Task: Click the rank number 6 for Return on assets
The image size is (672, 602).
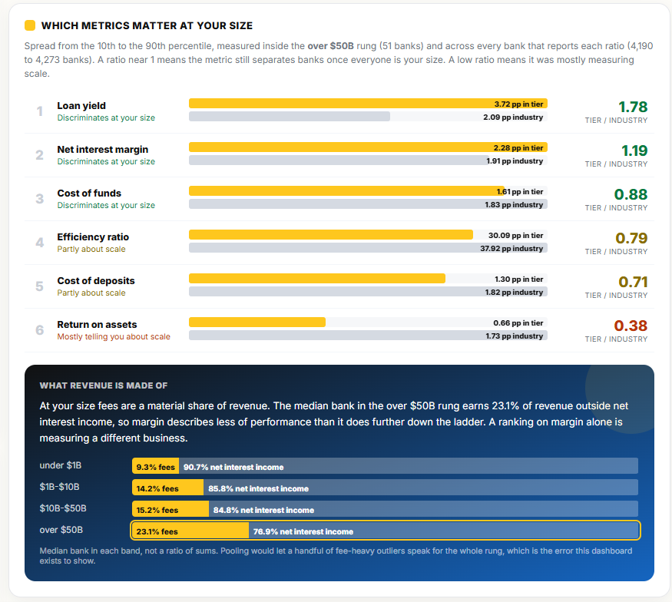Action: coord(39,329)
